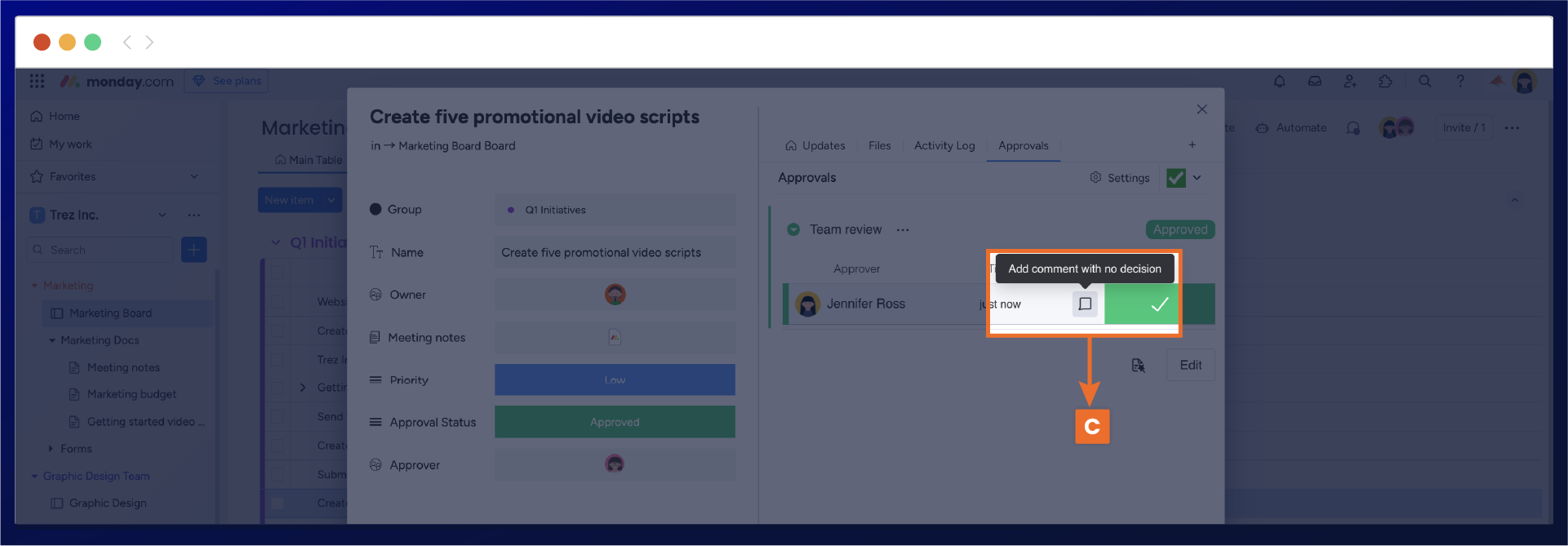This screenshot has height=546, width=1568.
Task: Open the Trez Inc. workspace dropdown
Action: pyautogui.click(x=162, y=215)
